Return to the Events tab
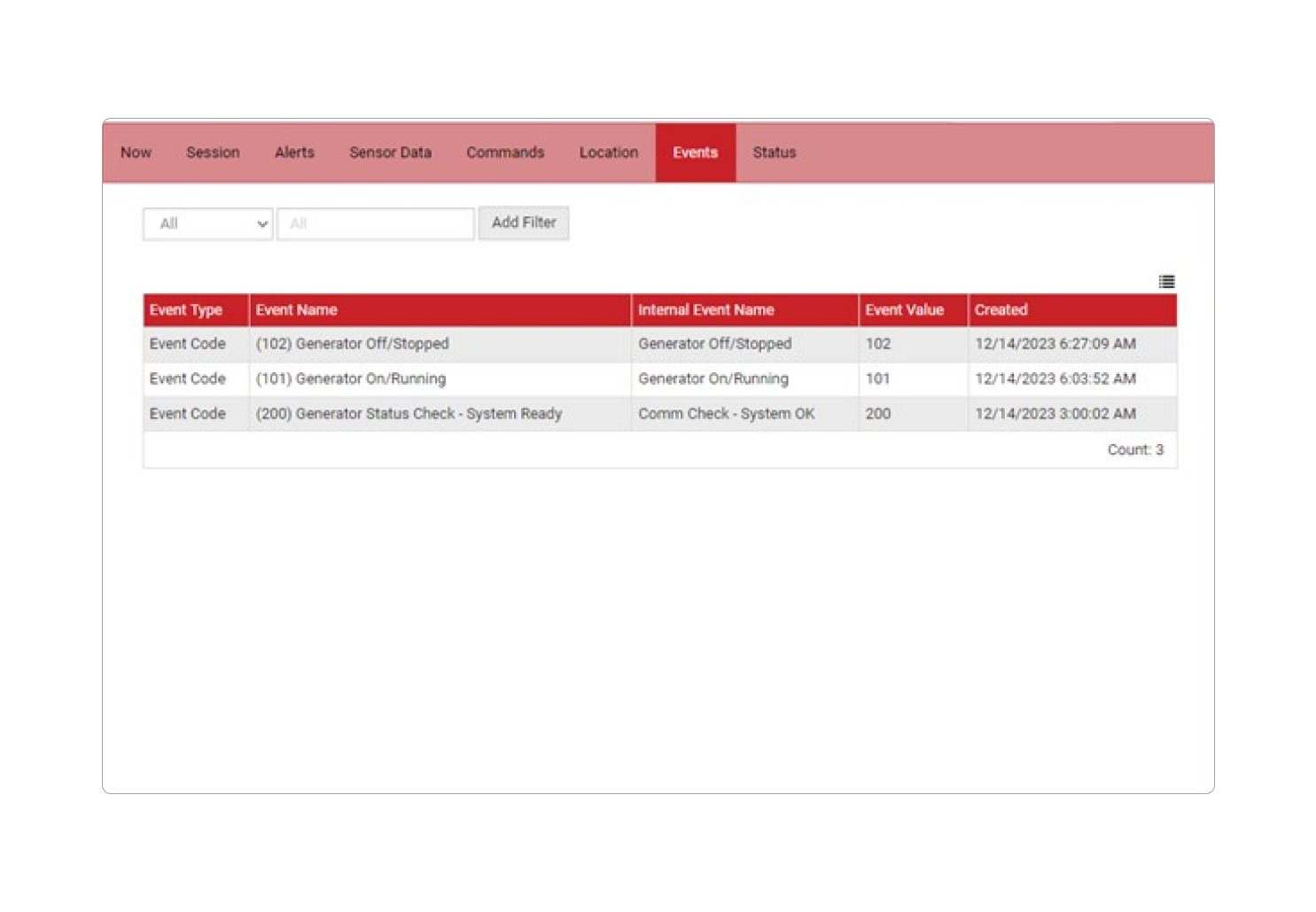Image resolution: width=1316 pixels, height=912 pixels. (x=695, y=152)
